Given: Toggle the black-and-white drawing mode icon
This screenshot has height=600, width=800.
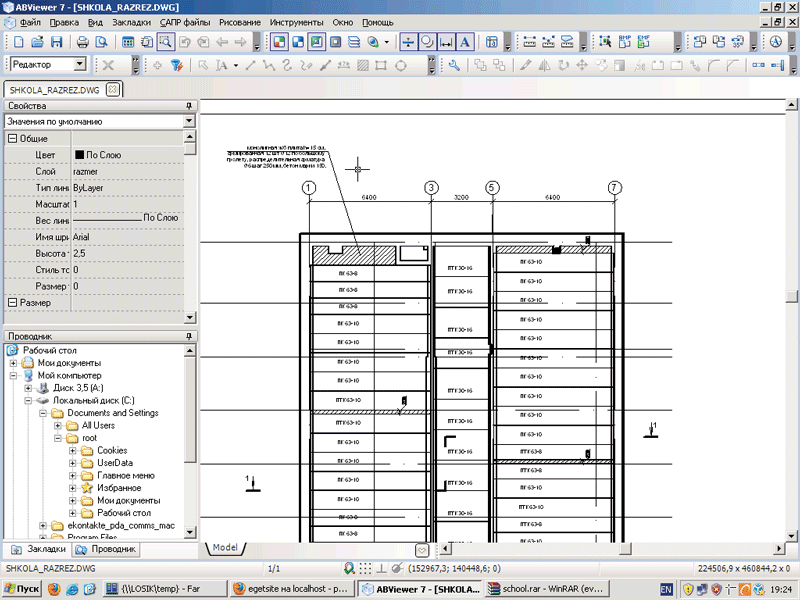Looking at the screenshot, I should pyautogui.click(x=297, y=42).
